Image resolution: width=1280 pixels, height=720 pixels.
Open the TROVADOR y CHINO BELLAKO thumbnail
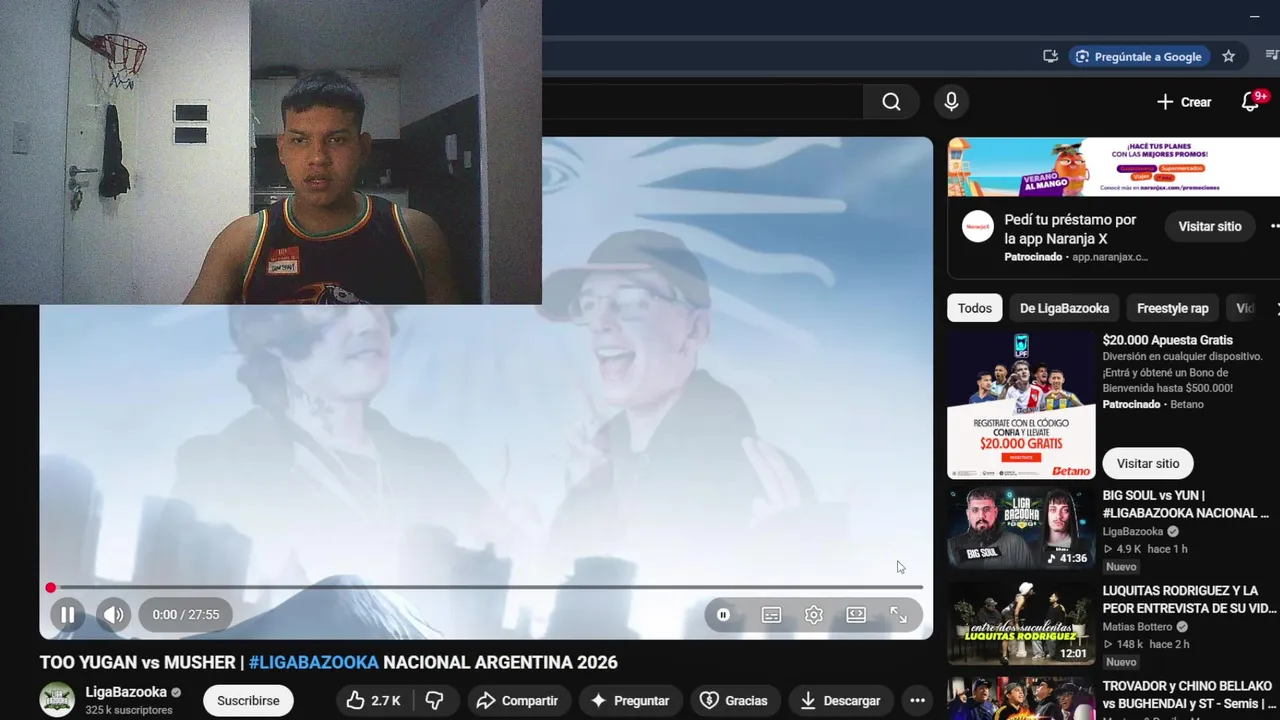pos(1021,699)
